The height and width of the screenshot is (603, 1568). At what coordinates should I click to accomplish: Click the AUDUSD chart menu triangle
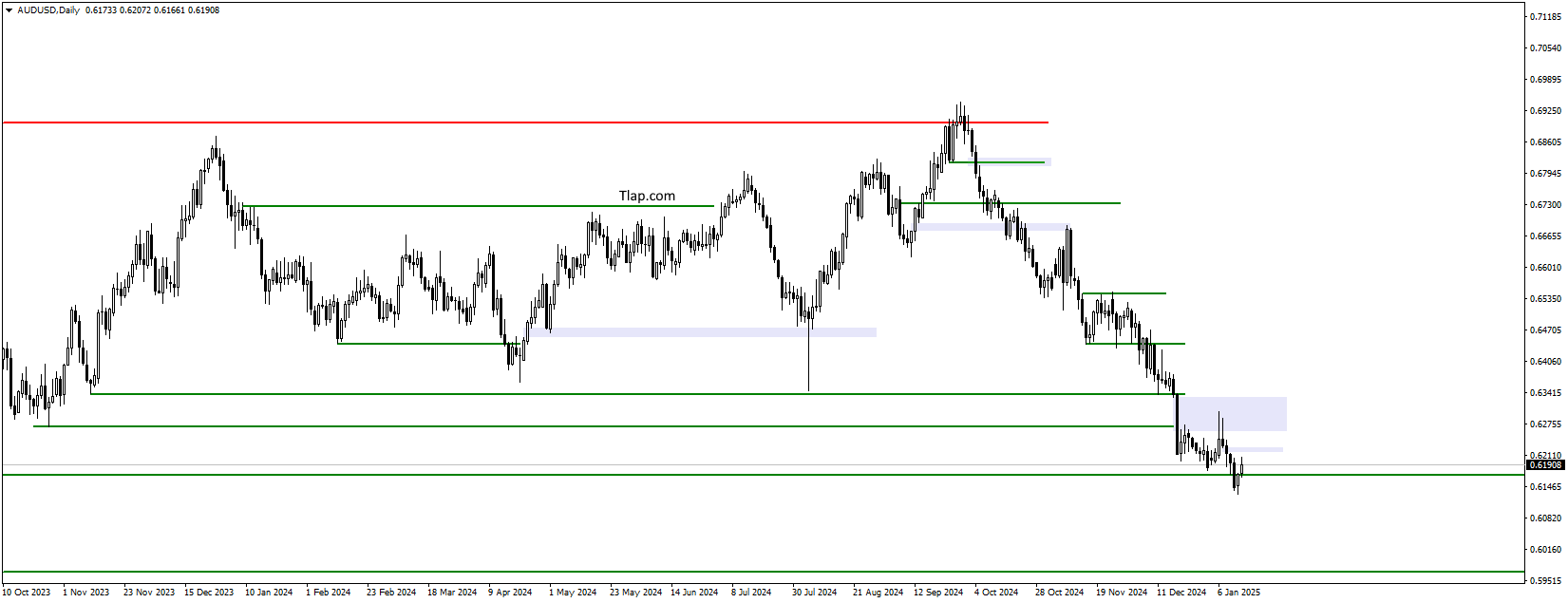click(9, 10)
